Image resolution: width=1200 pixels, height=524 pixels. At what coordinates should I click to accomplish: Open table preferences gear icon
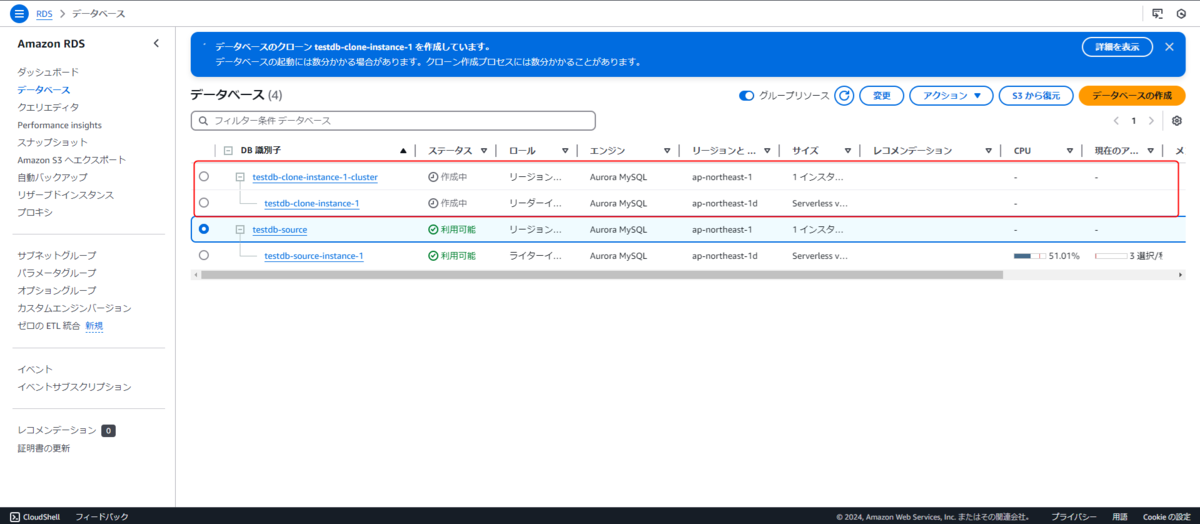pyautogui.click(x=1177, y=120)
